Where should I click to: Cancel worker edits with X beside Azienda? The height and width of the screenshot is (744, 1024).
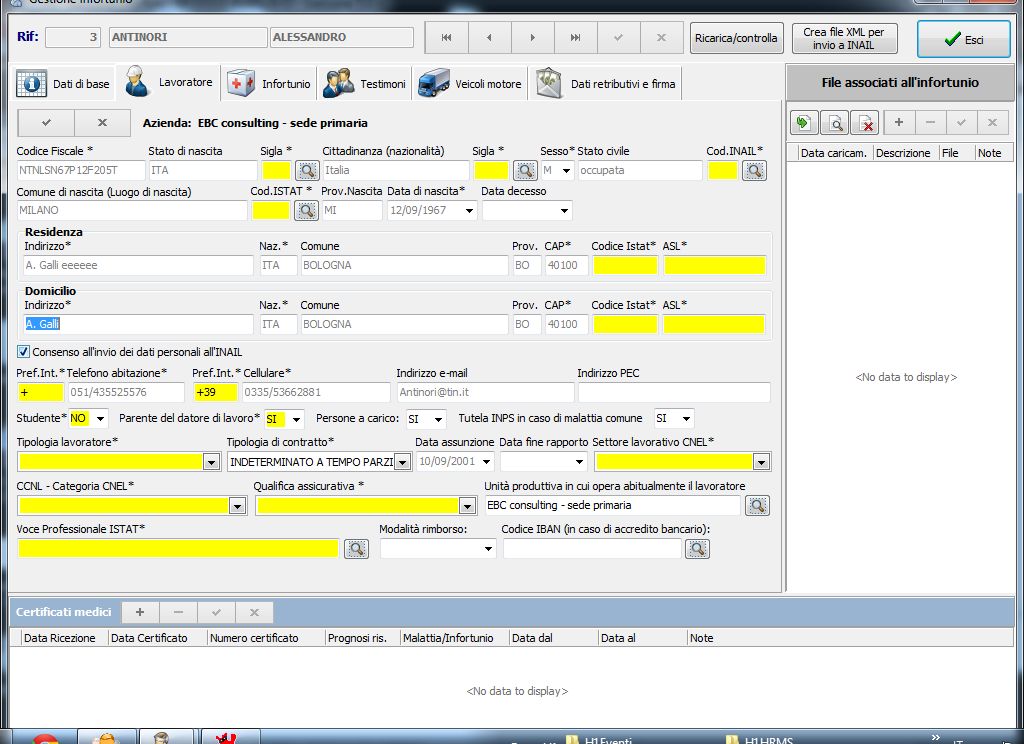[x=103, y=122]
